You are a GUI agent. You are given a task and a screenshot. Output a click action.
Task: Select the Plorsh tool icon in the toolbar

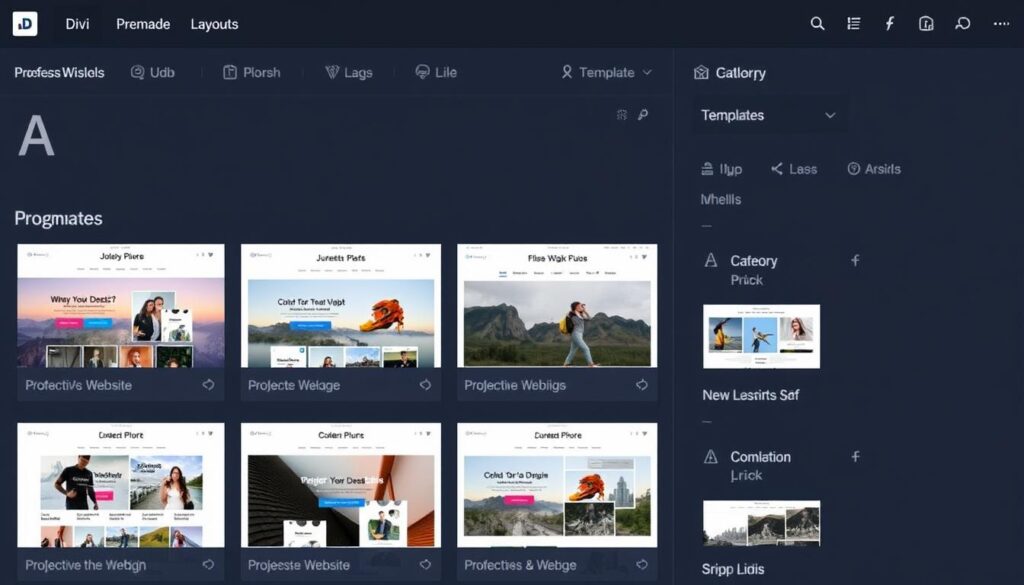[x=232, y=72]
